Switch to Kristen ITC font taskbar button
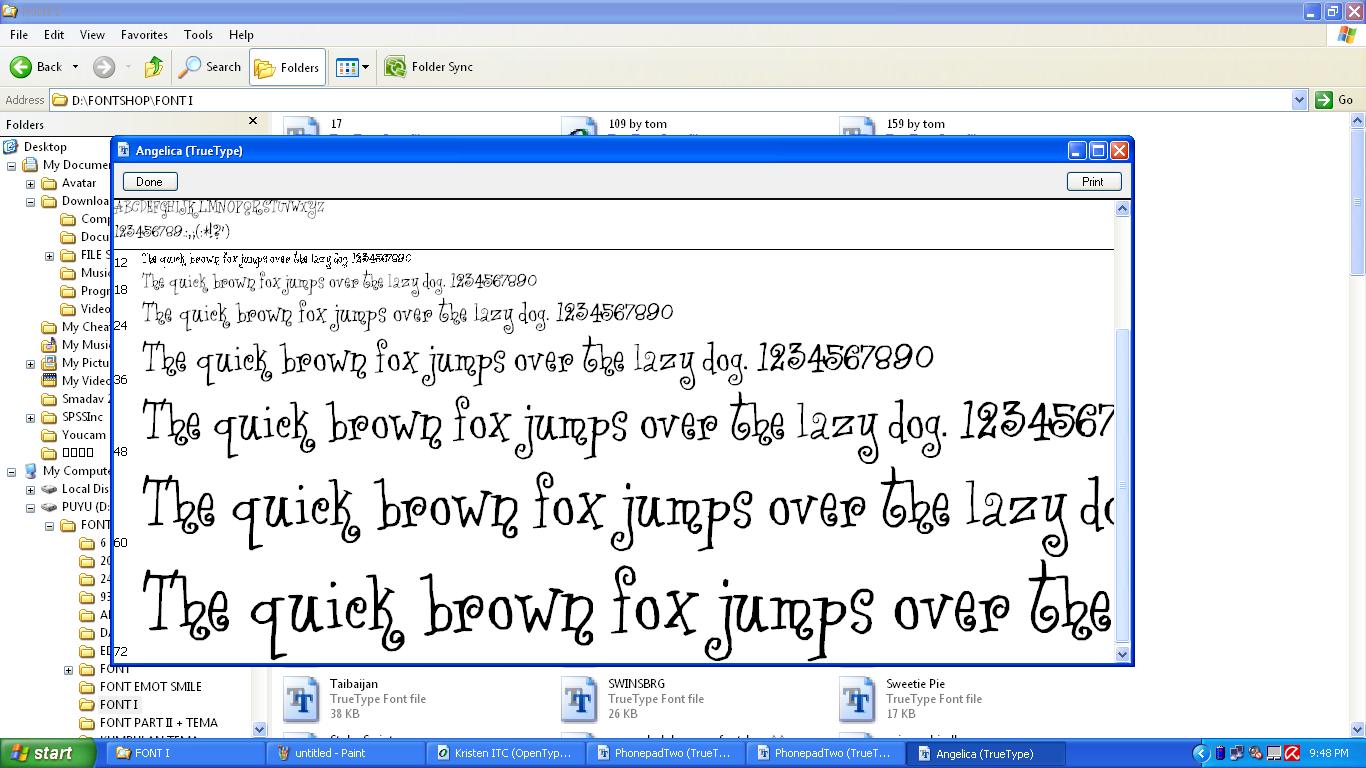Viewport: 1366px width, 768px height. [508, 754]
